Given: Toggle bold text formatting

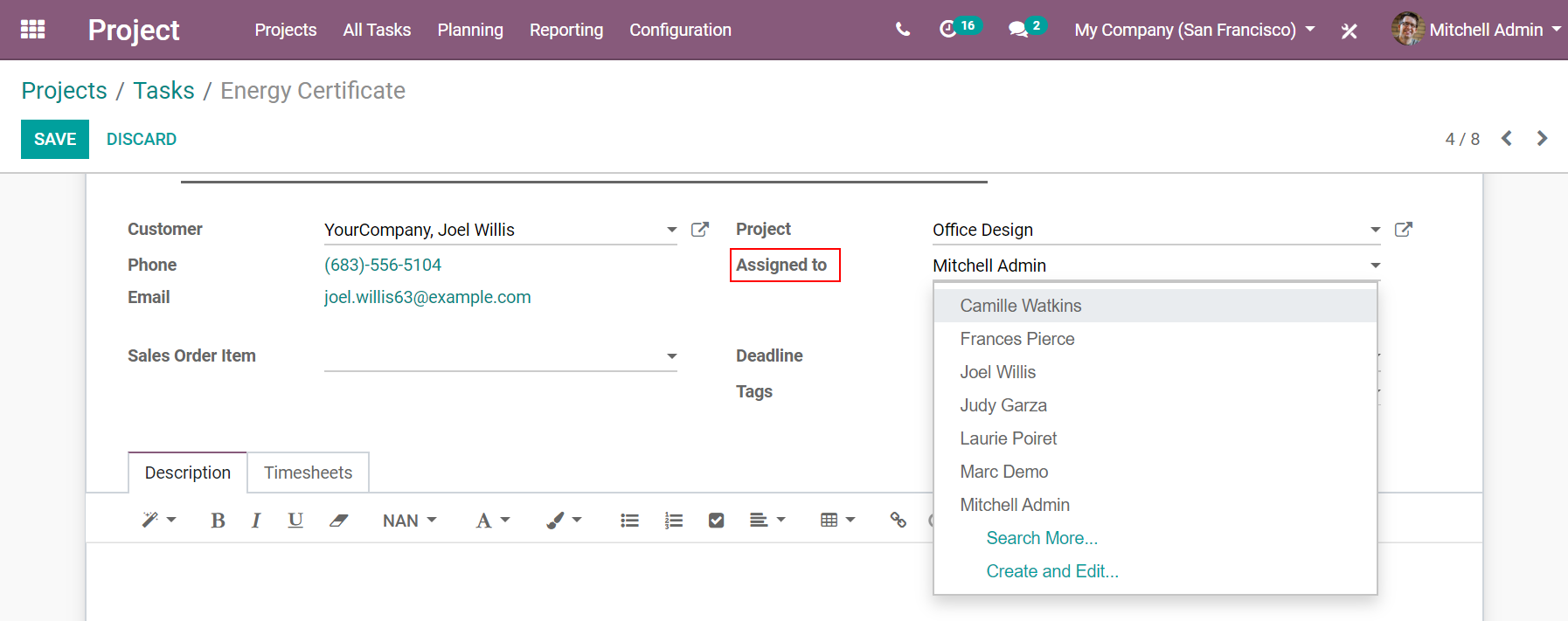Looking at the screenshot, I should point(218,521).
